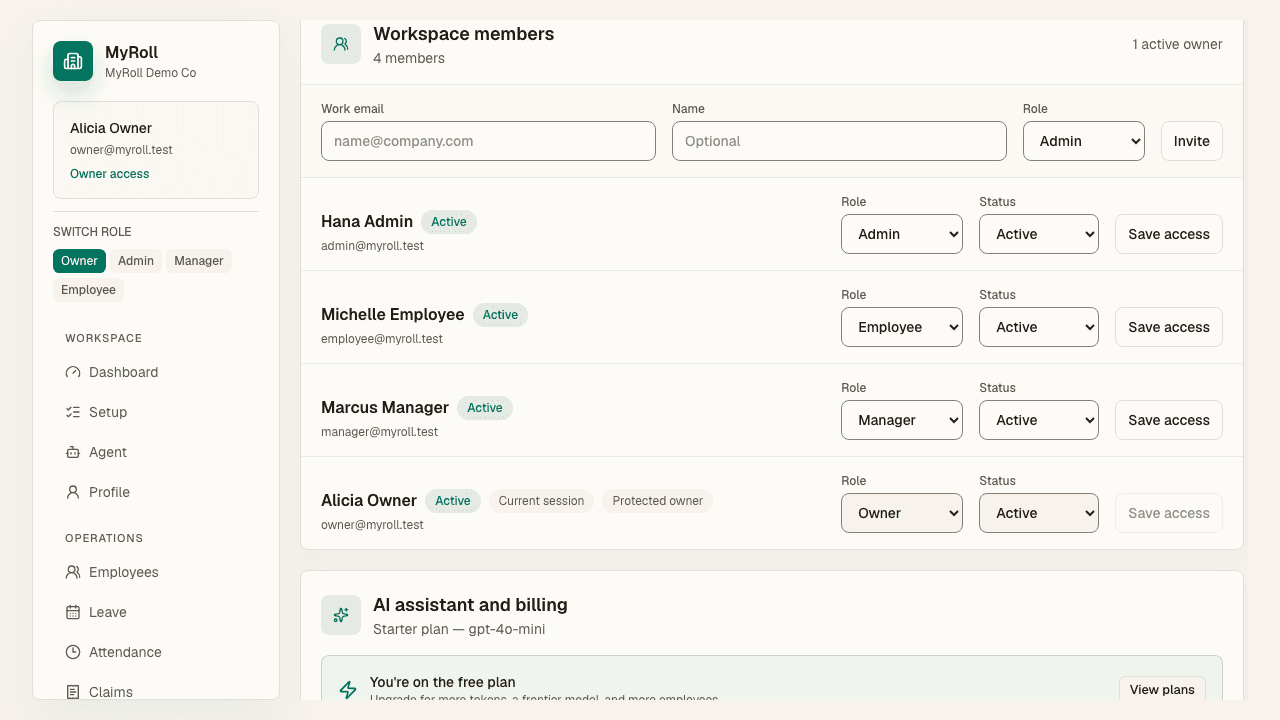The image size is (1280, 720).
Task: Click the Starter plan — gpt-4o-mini text
Action: coord(459,629)
